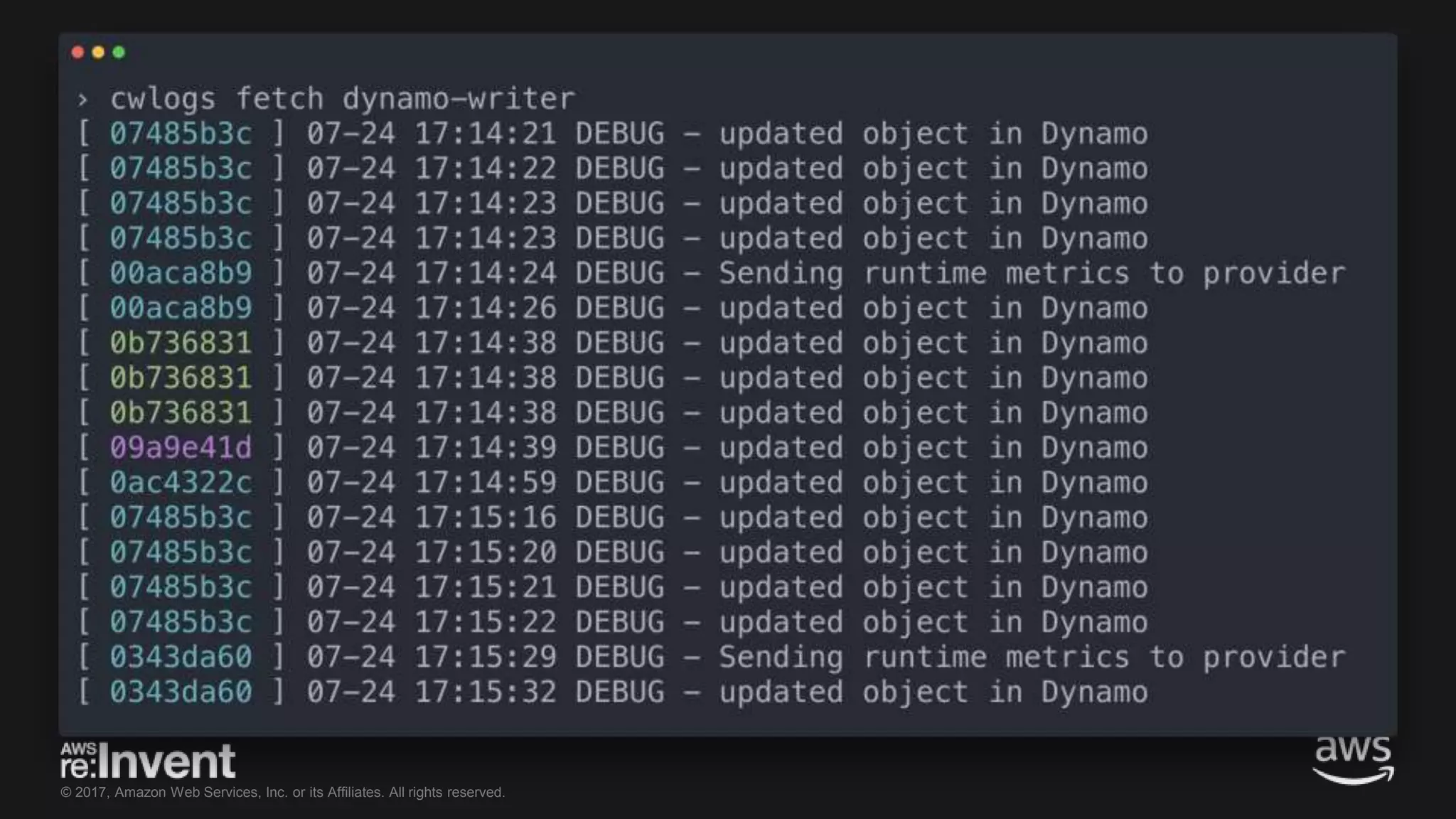Click timestamp 17:15:32 on last line
Image resolution: width=1456 pixels, height=819 pixels.
(486, 692)
